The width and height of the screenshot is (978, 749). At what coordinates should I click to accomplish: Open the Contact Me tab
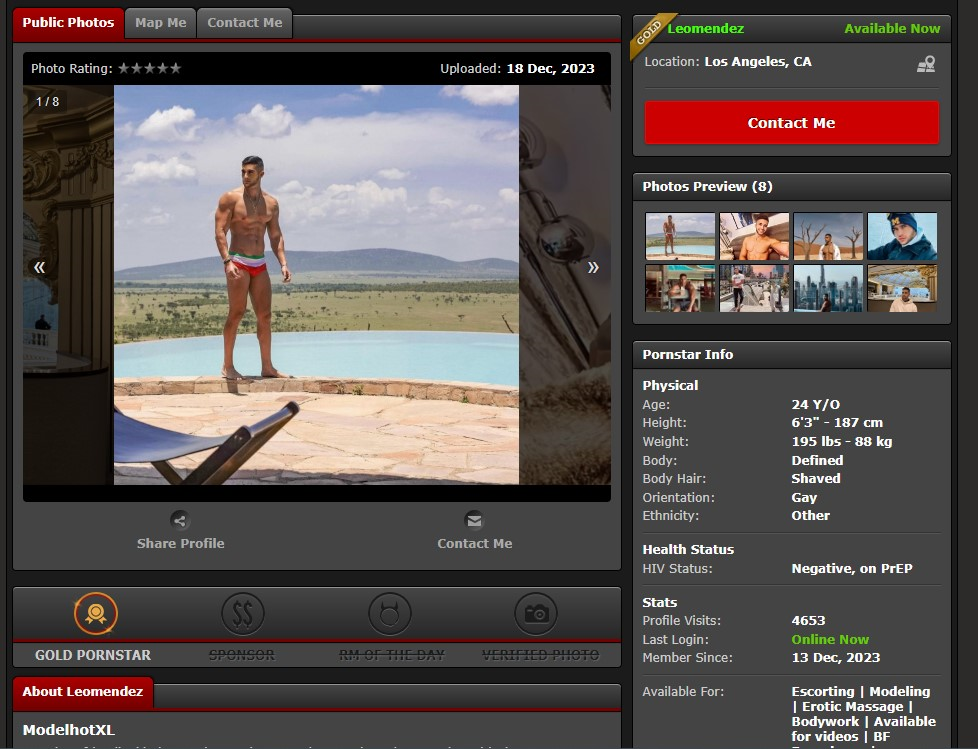[244, 23]
